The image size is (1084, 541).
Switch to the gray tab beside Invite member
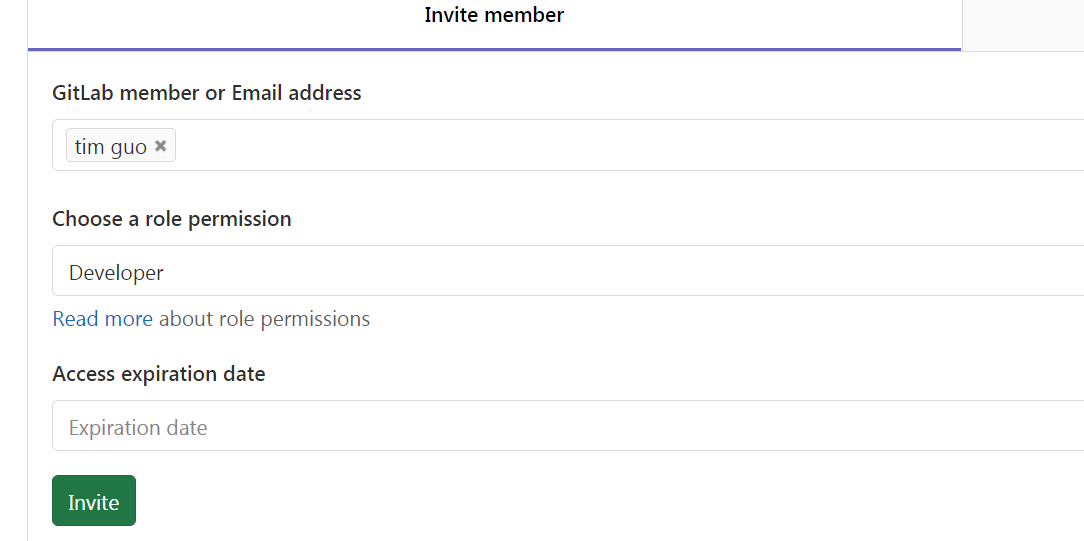coord(1022,24)
